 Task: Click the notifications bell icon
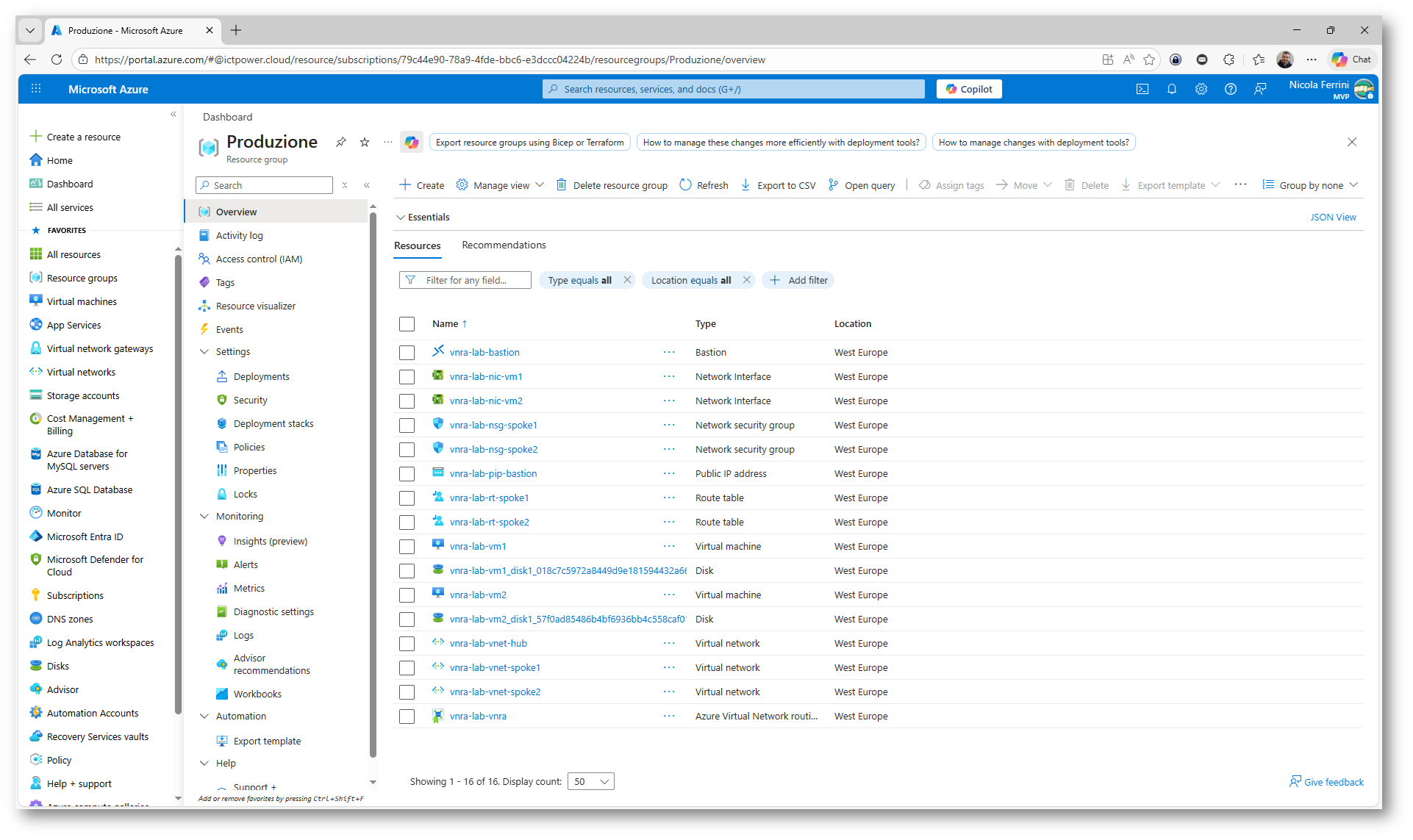[1171, 89]
